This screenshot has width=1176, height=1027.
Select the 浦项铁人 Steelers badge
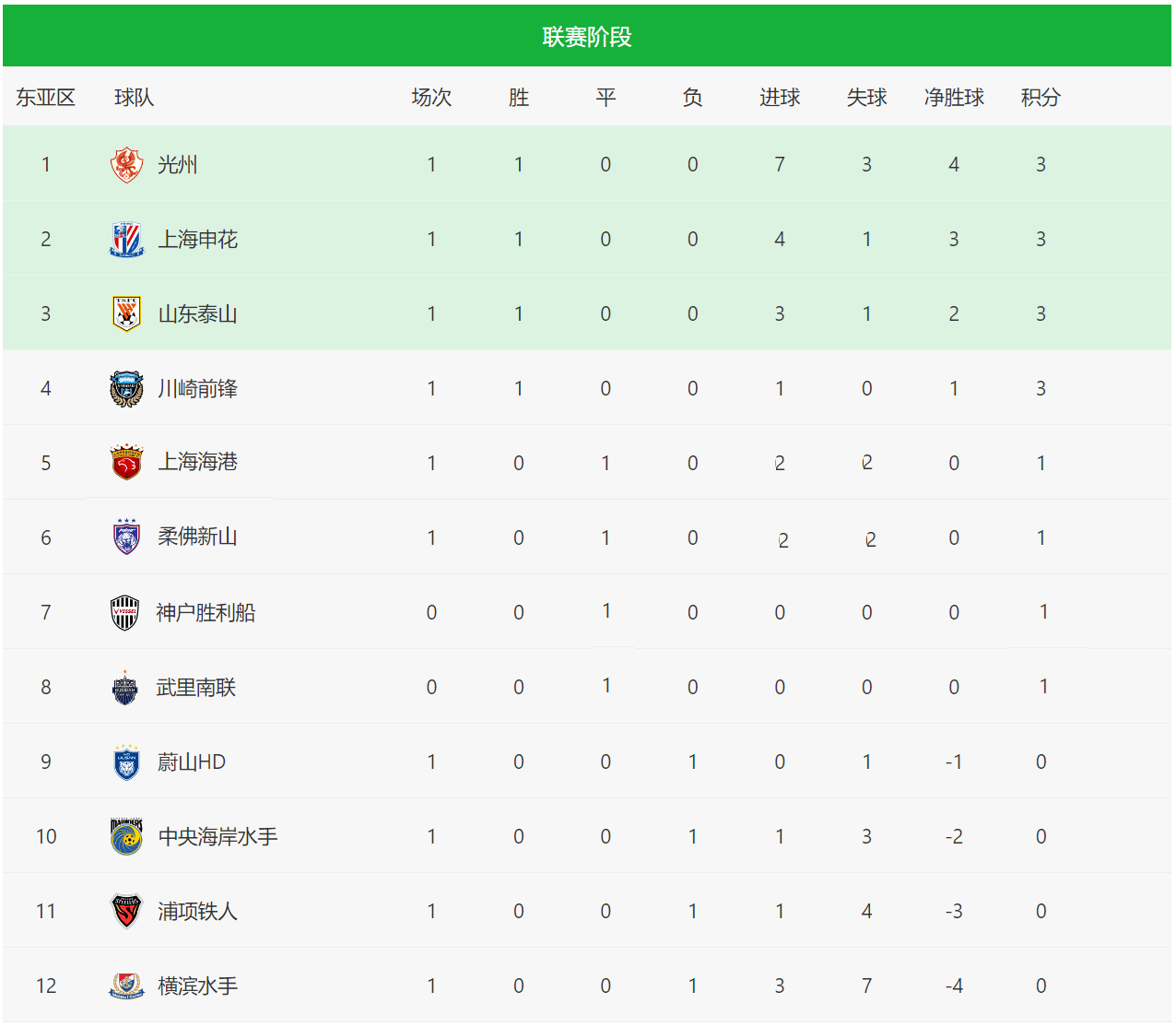pyautogui.click(x=126, y=911)
